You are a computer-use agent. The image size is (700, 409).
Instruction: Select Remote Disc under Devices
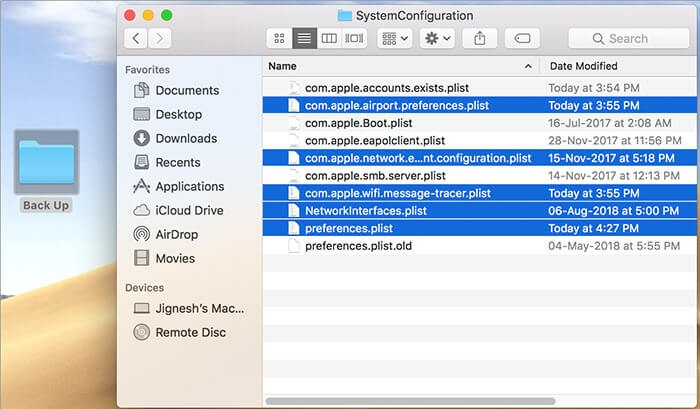pyautogui.click(x=179, y=332)
